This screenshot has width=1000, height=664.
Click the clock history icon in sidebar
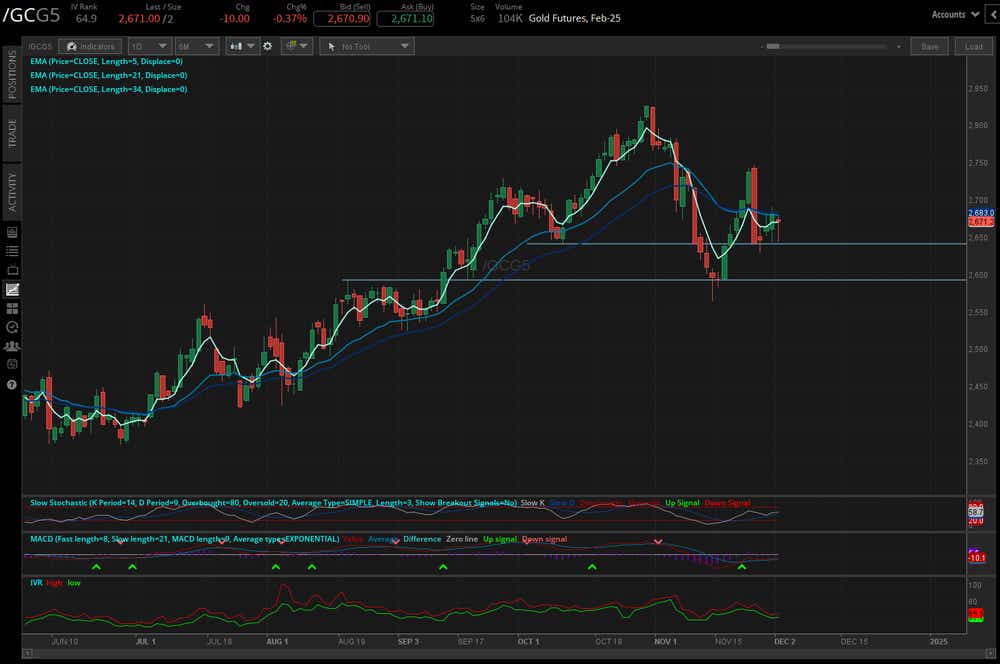click(x=12, y=325)
